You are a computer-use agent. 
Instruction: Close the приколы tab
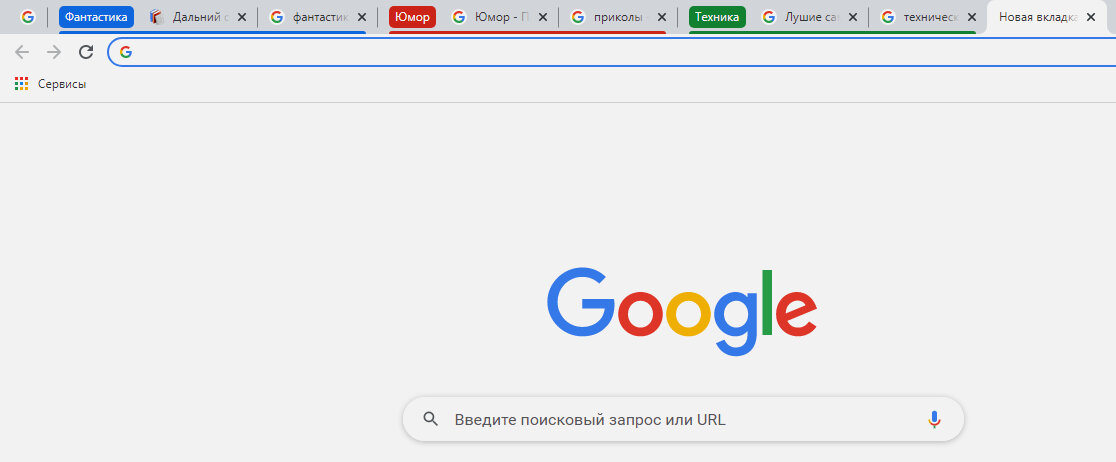[x=662, y=17]
